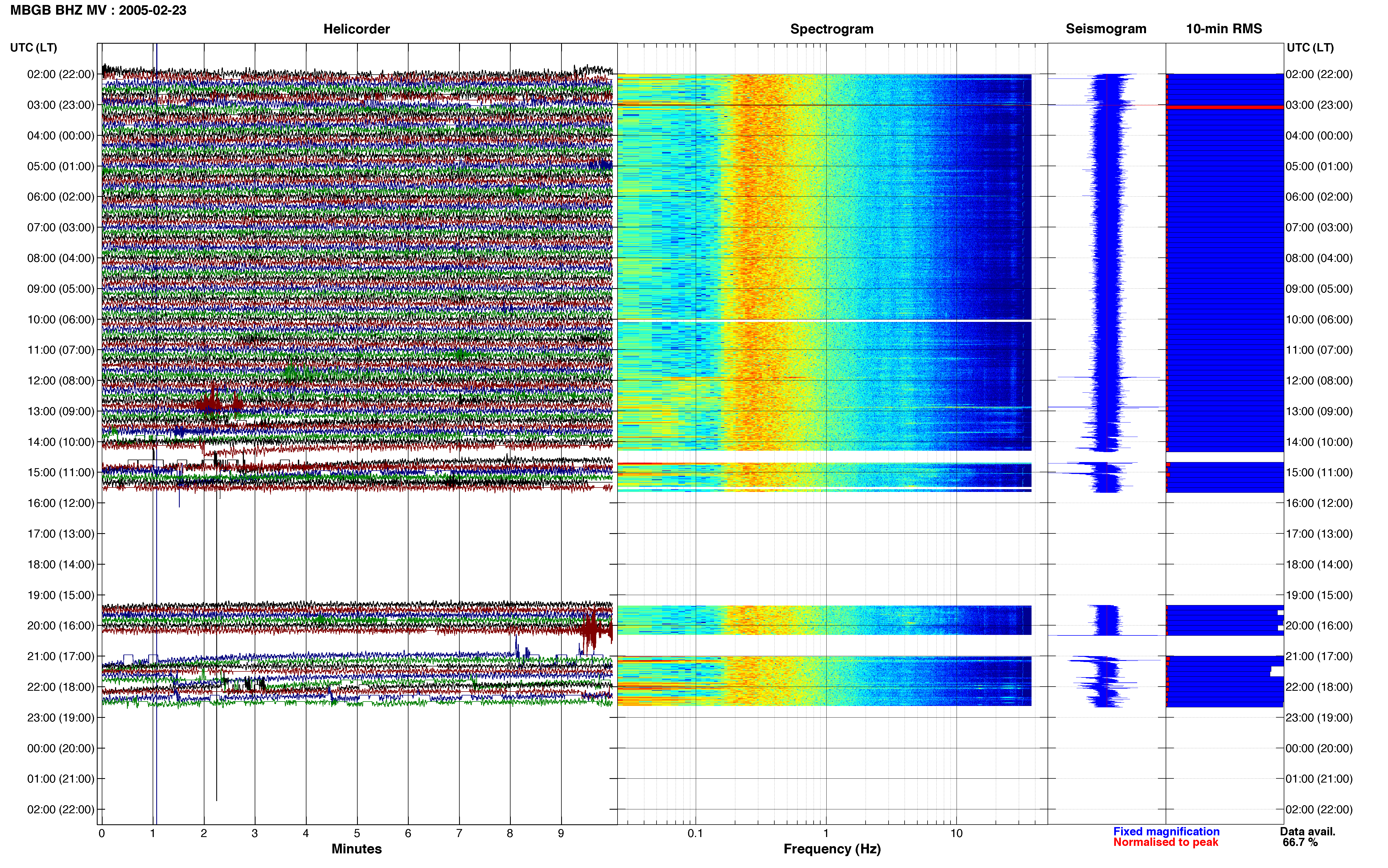
Task: Click the '10' frequency tick label
Action: click(956, 833)
